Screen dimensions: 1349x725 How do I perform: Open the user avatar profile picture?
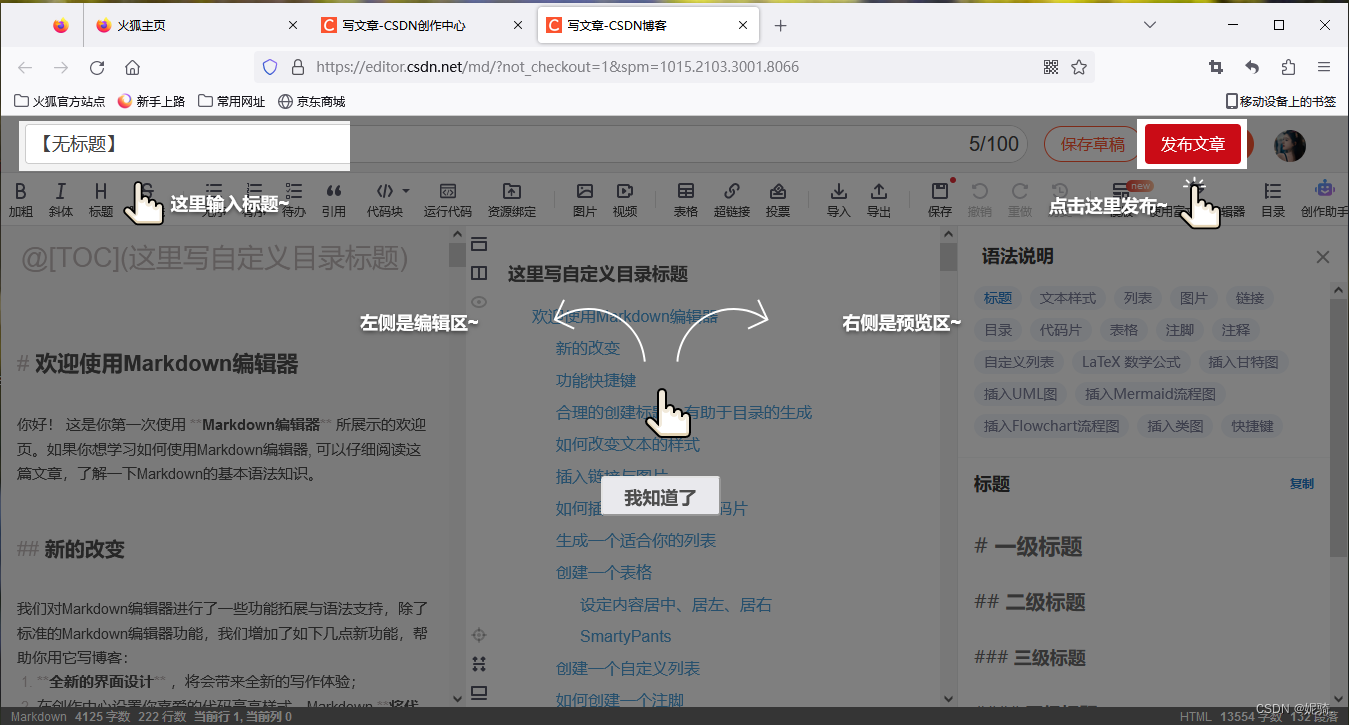1290,145
